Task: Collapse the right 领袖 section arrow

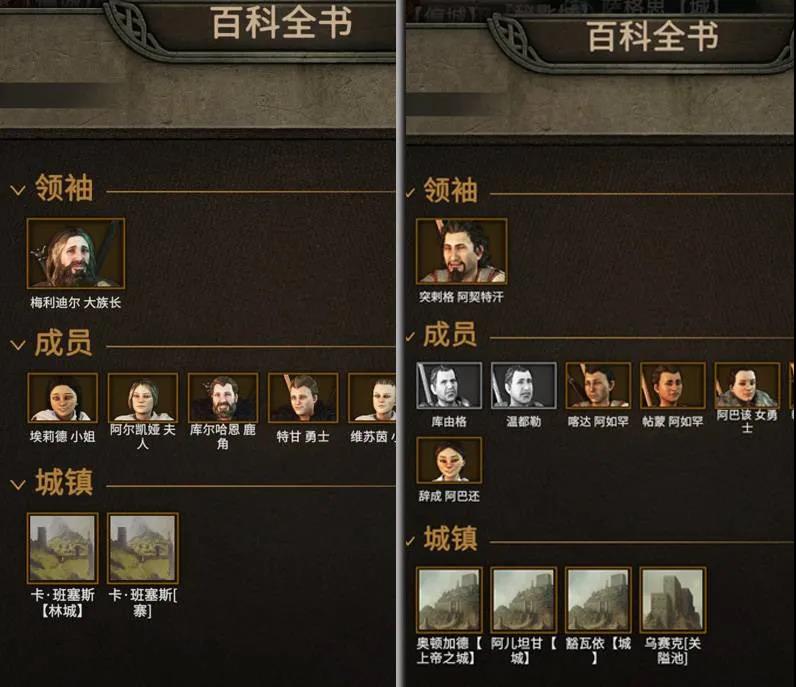Action: coord(410,192)
